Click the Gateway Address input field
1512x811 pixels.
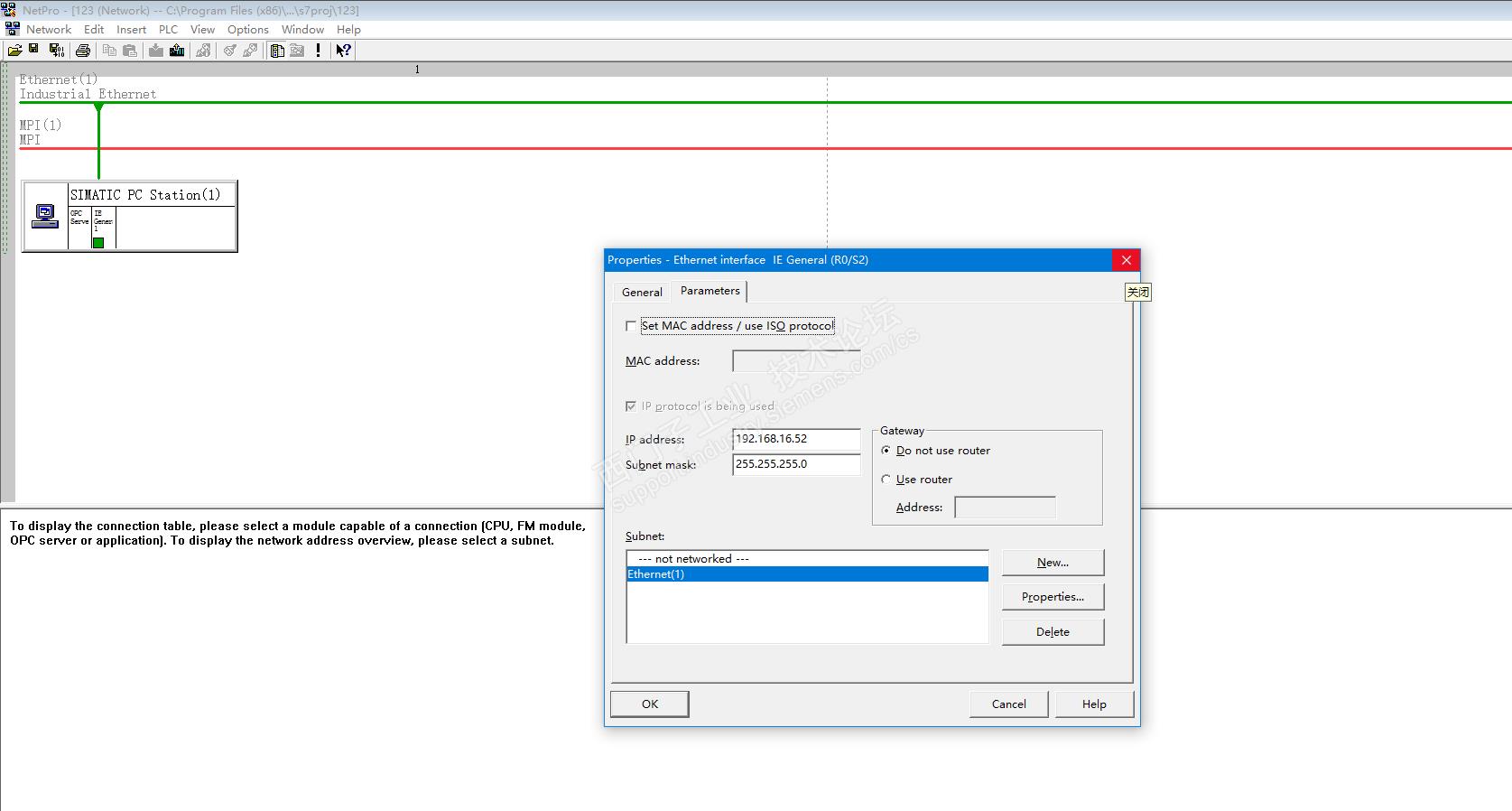1005,508
